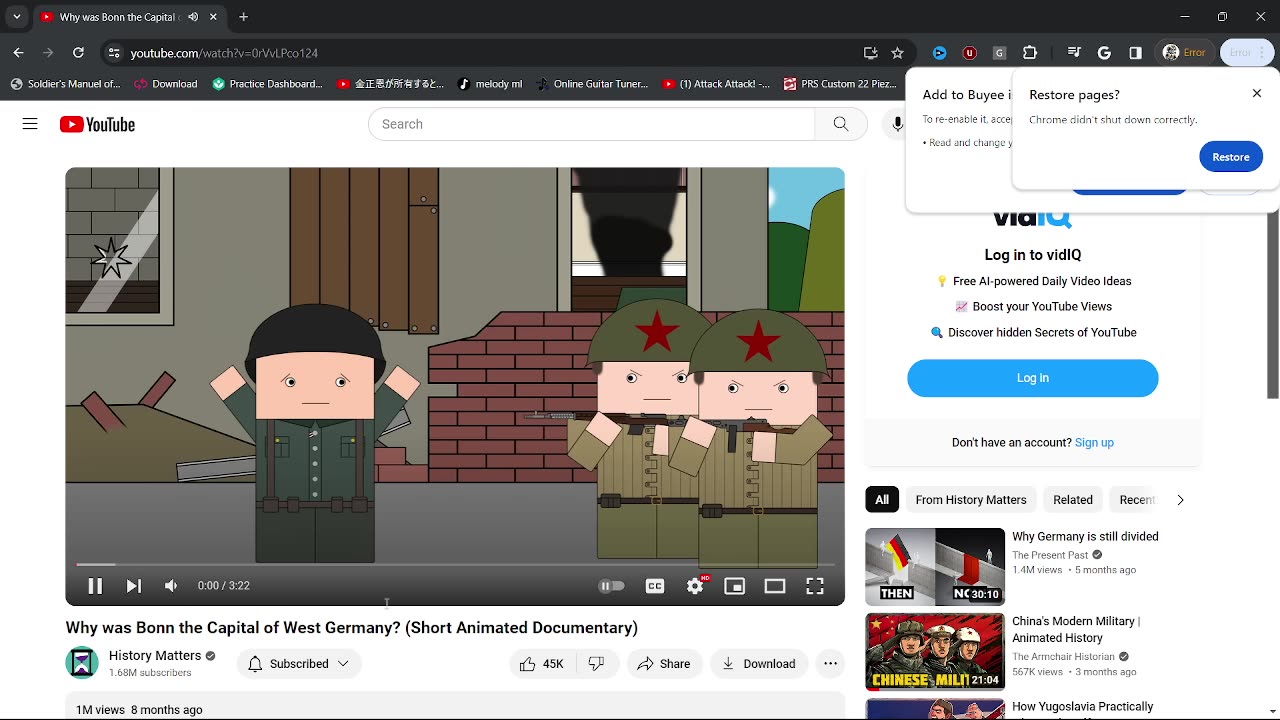
Task: Select From History Matters chip
Action: [x=971, y=500]
